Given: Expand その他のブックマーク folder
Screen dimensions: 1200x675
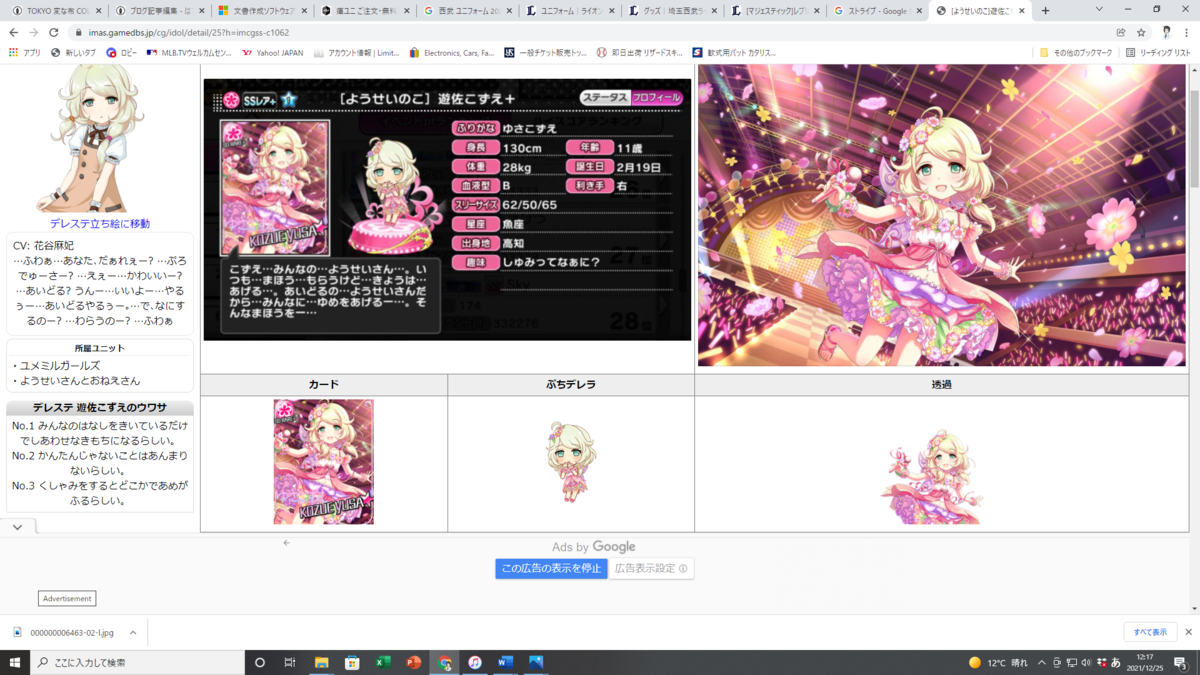Looking at the screenshot, I should [x=1075, y=52].
